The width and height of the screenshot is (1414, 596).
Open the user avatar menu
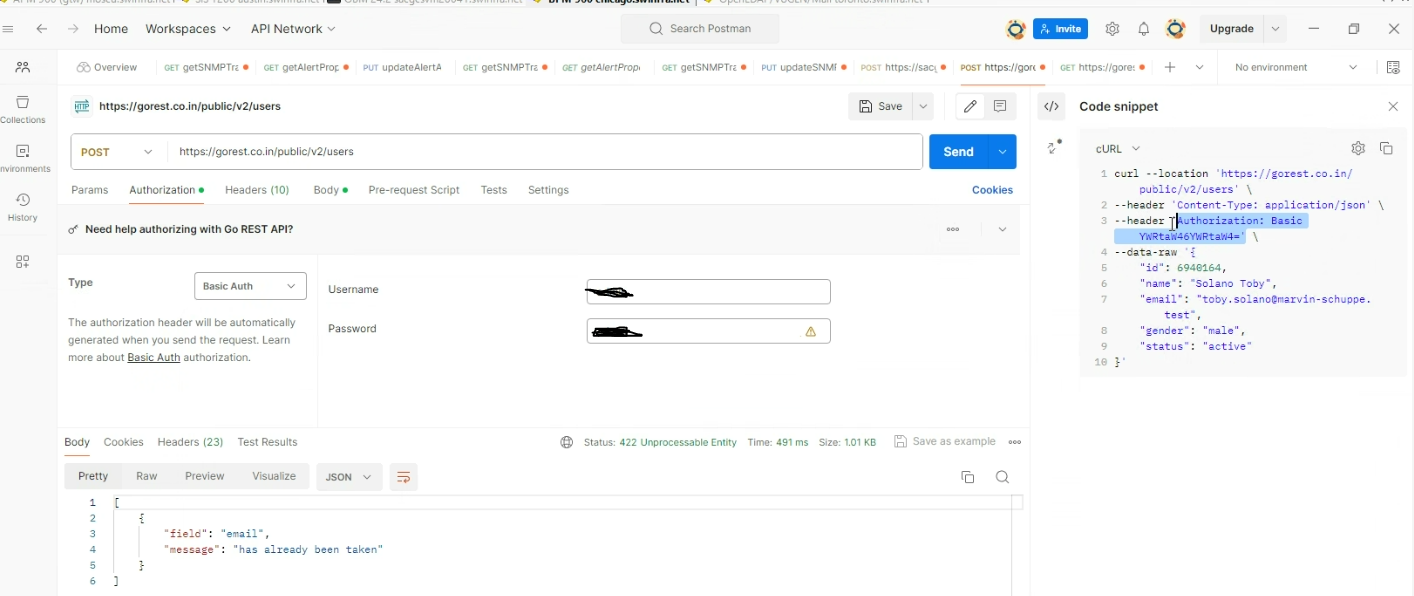(1176, 29)
